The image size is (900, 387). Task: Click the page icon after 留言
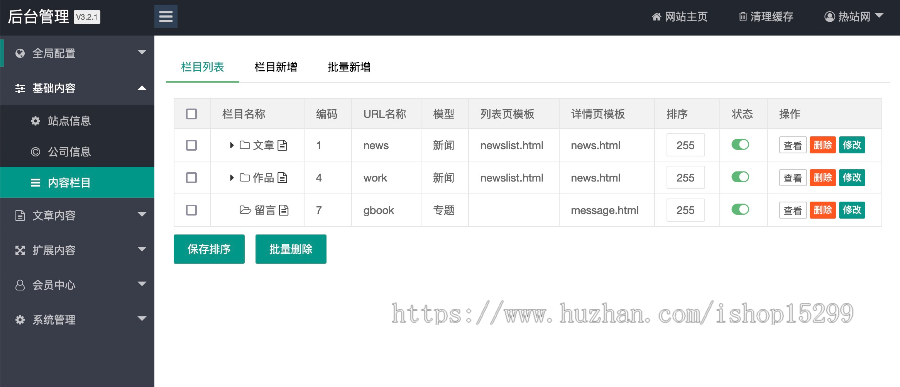[x=284, y=210]
